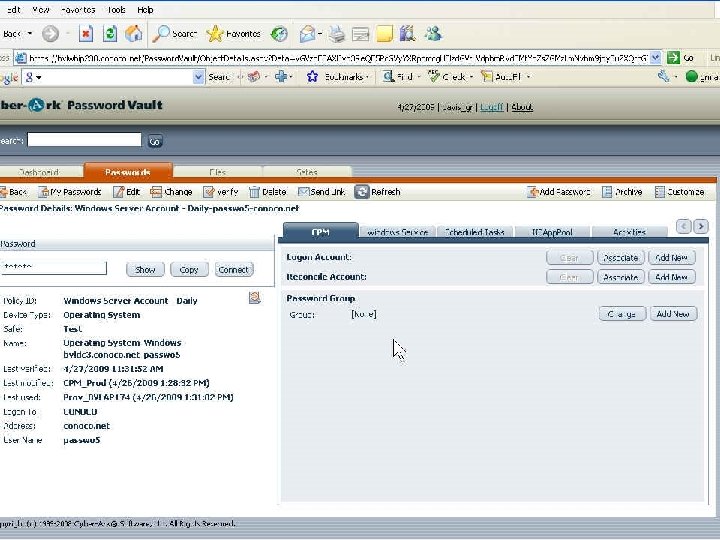Select the Passwords tab
This screenshot has width=720, height=540.
point(128,172)
